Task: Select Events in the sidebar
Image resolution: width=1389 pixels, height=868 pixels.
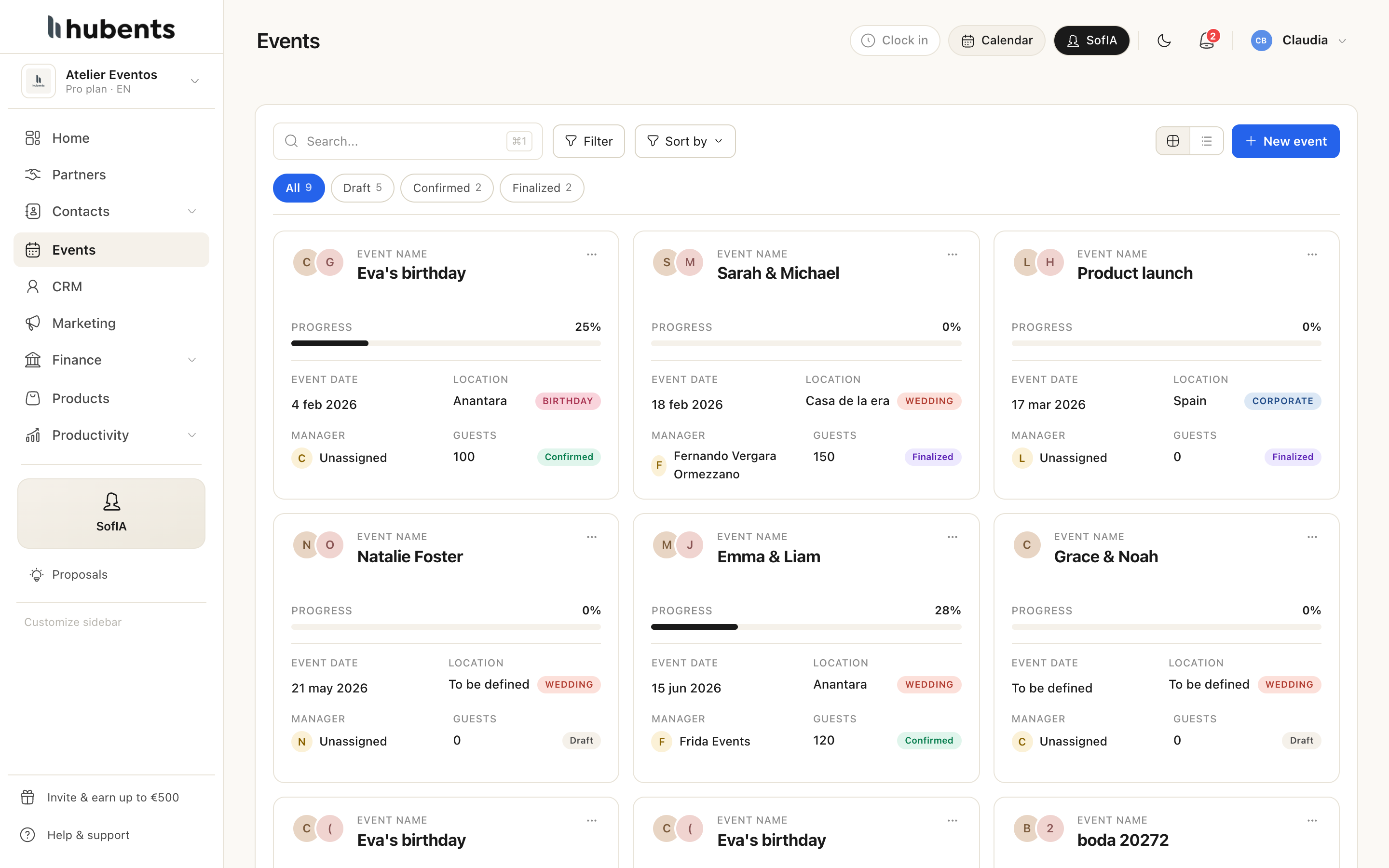Action: pyautogui.click(x=111, y=250)
